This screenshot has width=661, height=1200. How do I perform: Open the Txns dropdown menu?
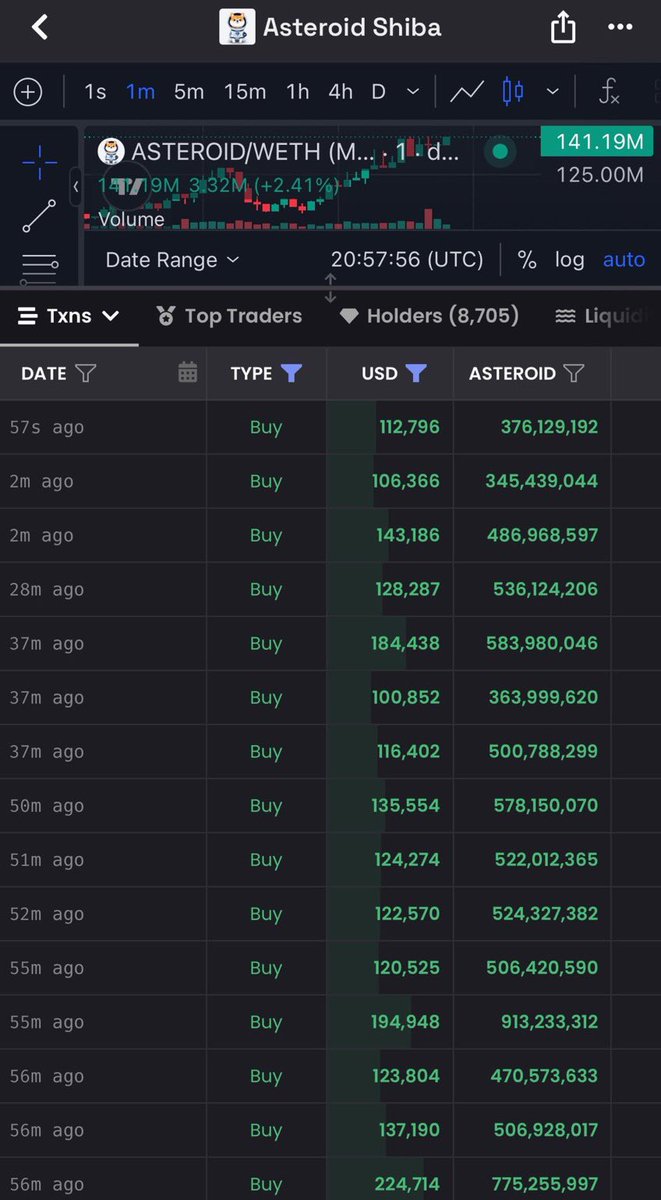point(69,316)
